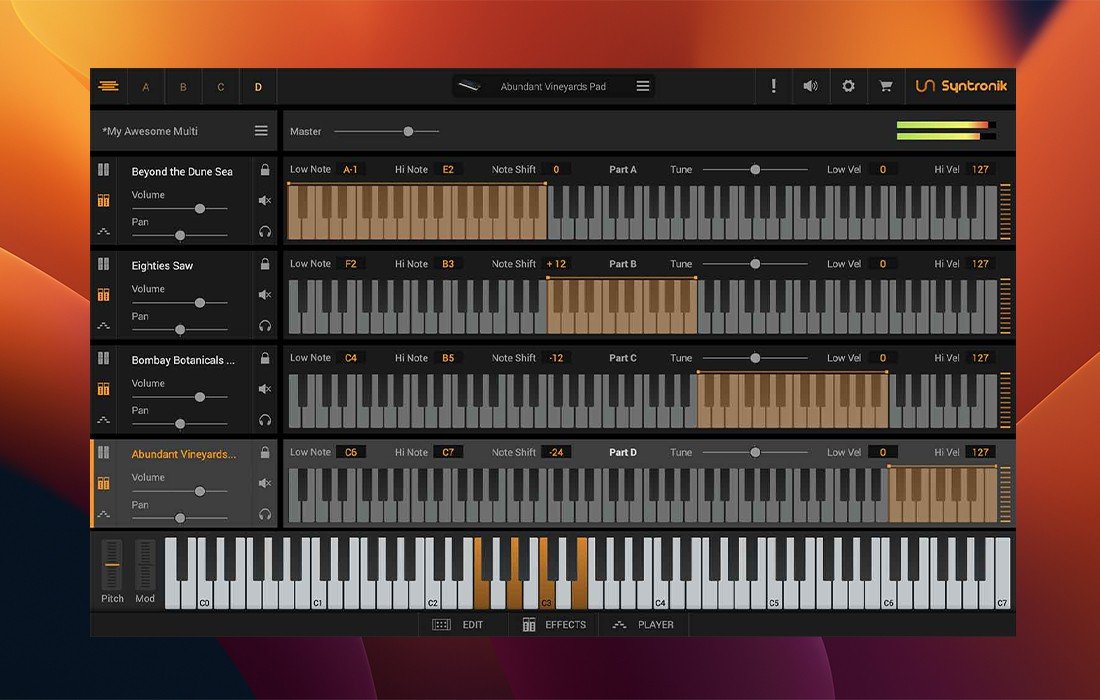
Task: Switch to part tab B
Action: (x=183, y=87)
